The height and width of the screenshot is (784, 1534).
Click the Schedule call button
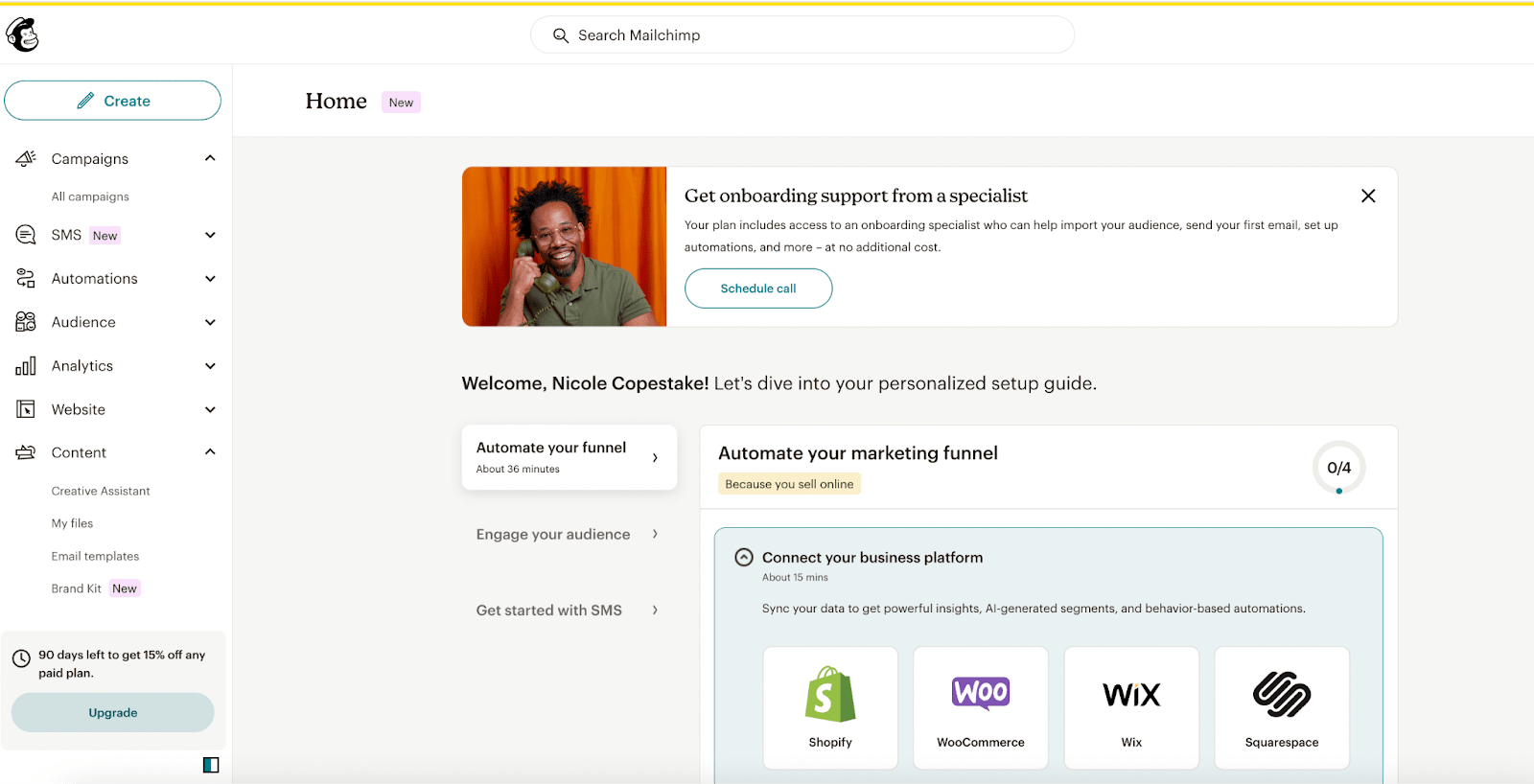758,288
